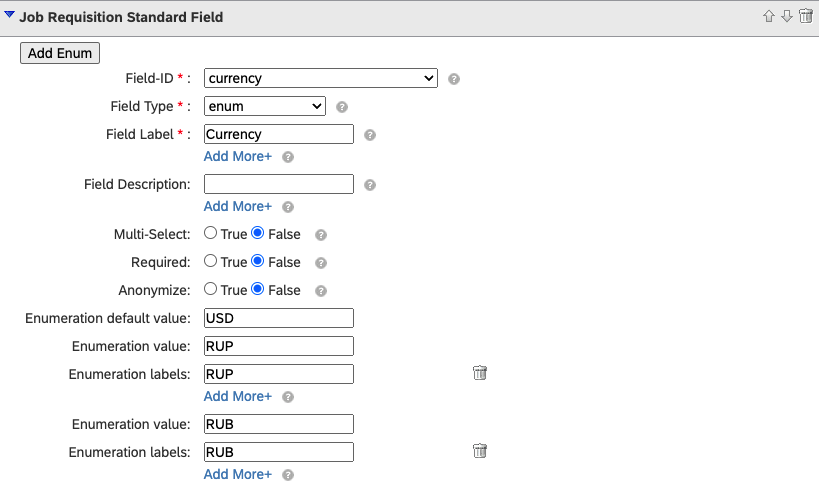
Task: Set Anonymize to True
Action: (210, 289)
